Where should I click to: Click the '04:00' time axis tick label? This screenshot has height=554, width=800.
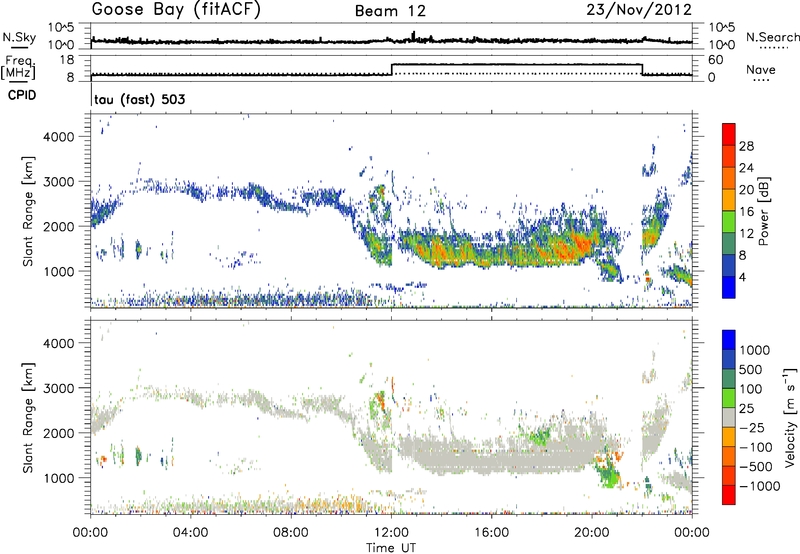point(190,533)
